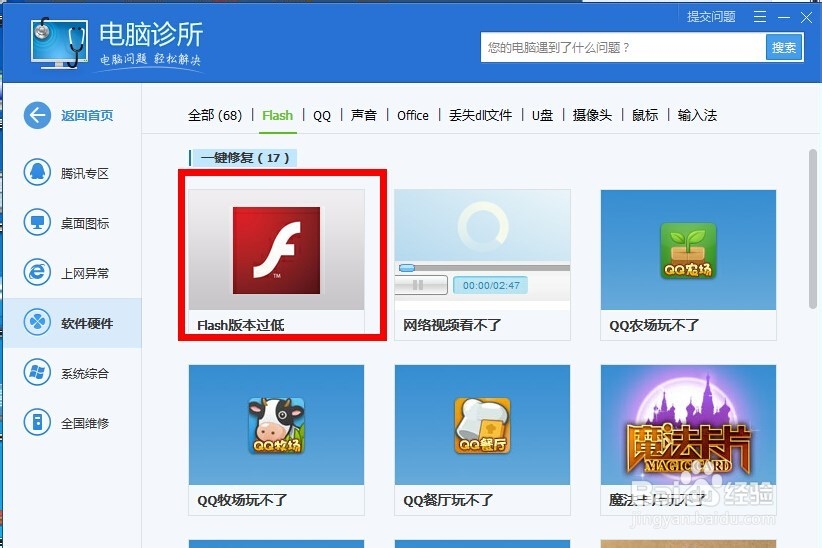Select the 软件硬件 sidebar icon

tap(37, 322)
